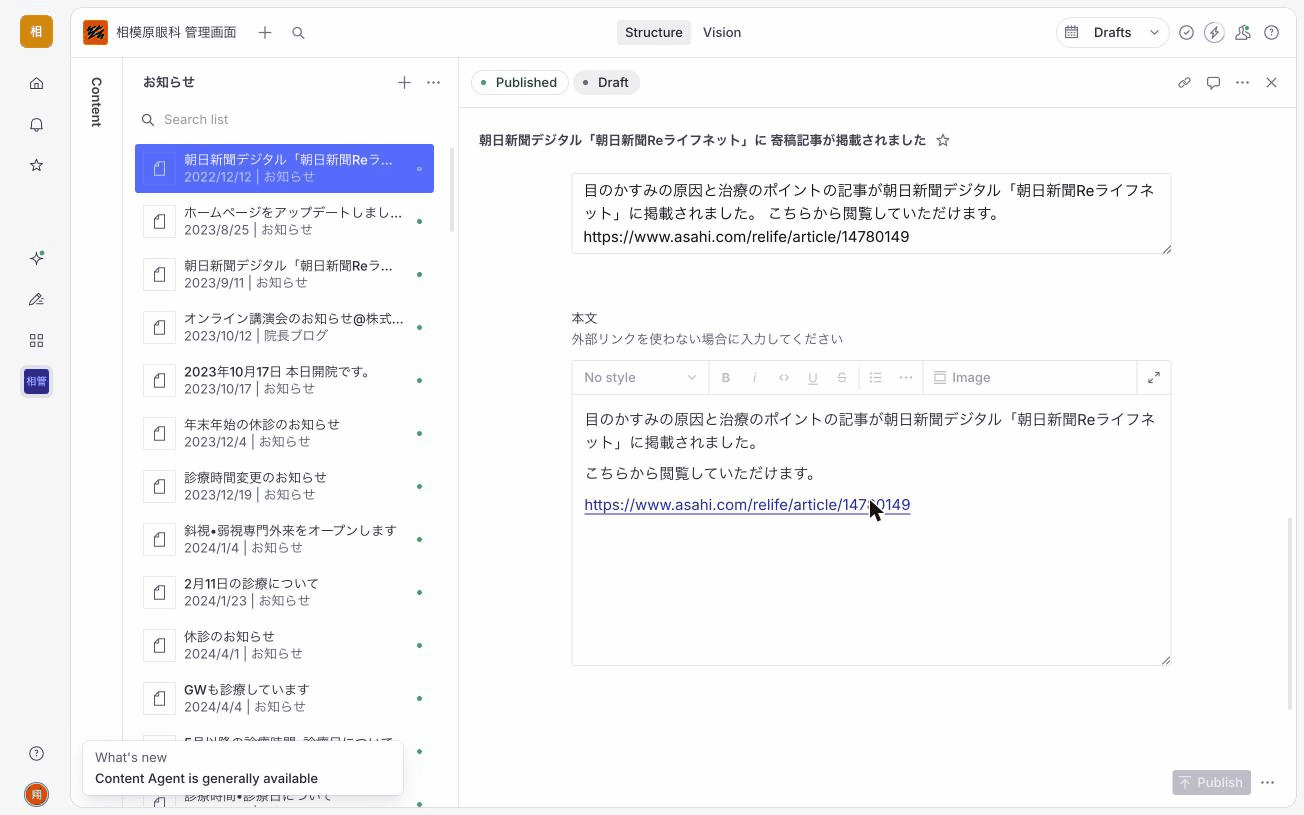This screenshot has width=1304, height=815.
Task: Copy document link with link icon
Action: [1184, 82]
